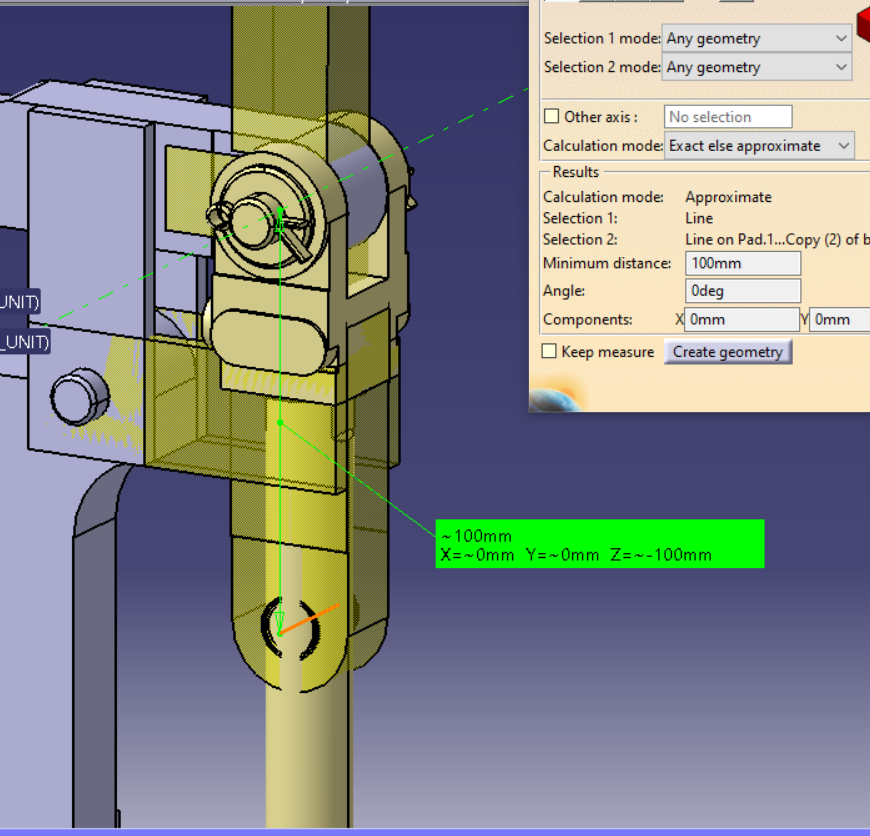Enable the Keep measure checkbox
This screenshot has width=870, height=836.
click(x=551, y=351)
